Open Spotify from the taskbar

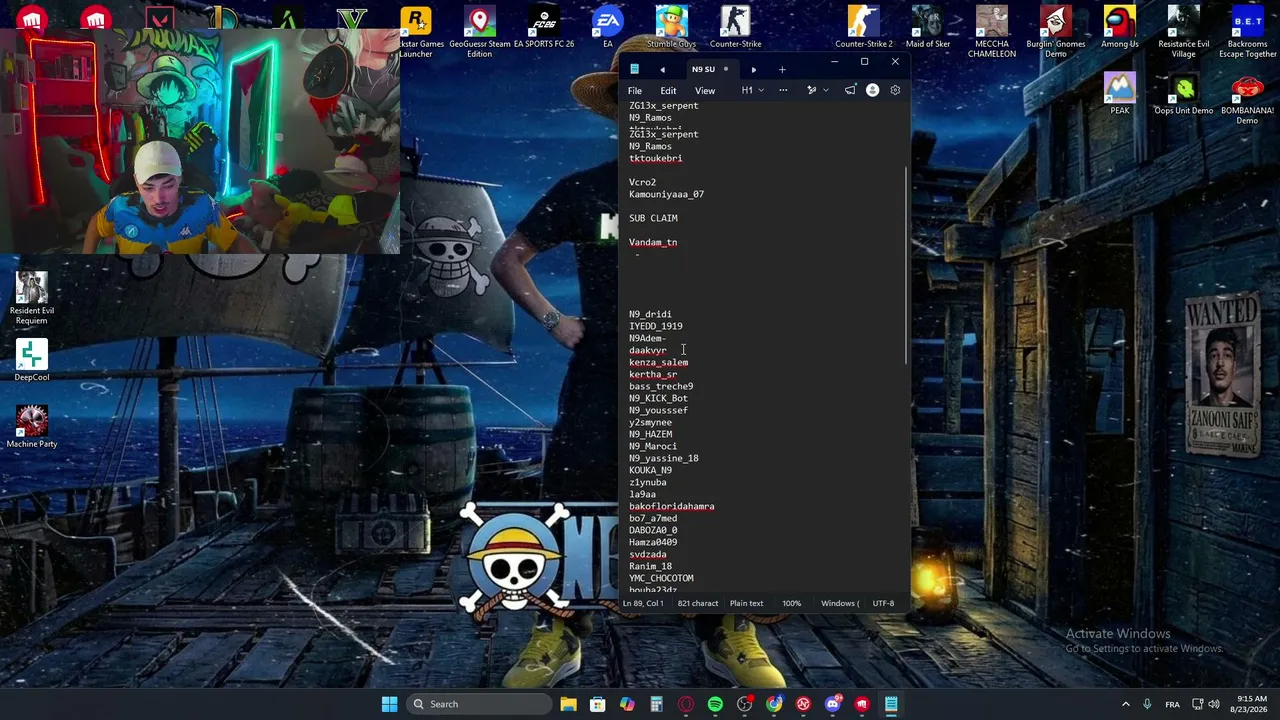(715, 704)
